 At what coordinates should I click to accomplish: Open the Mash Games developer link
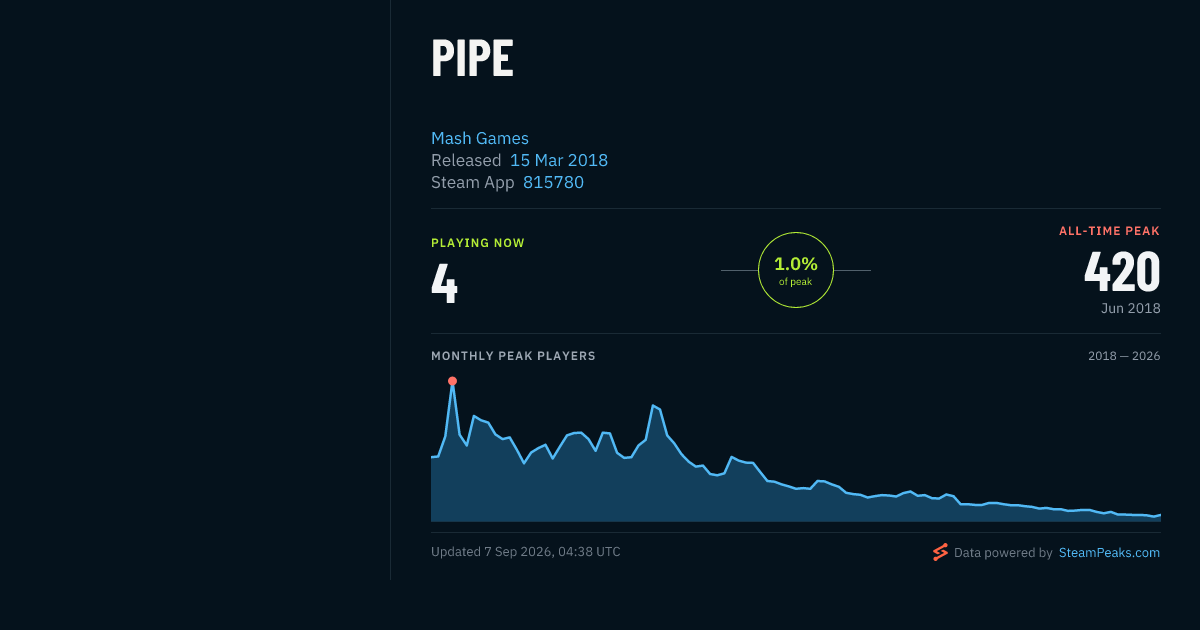(x=480, y=138)
